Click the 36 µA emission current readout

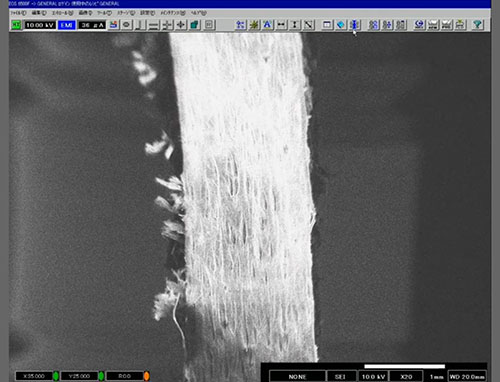(x=92, y=25)
